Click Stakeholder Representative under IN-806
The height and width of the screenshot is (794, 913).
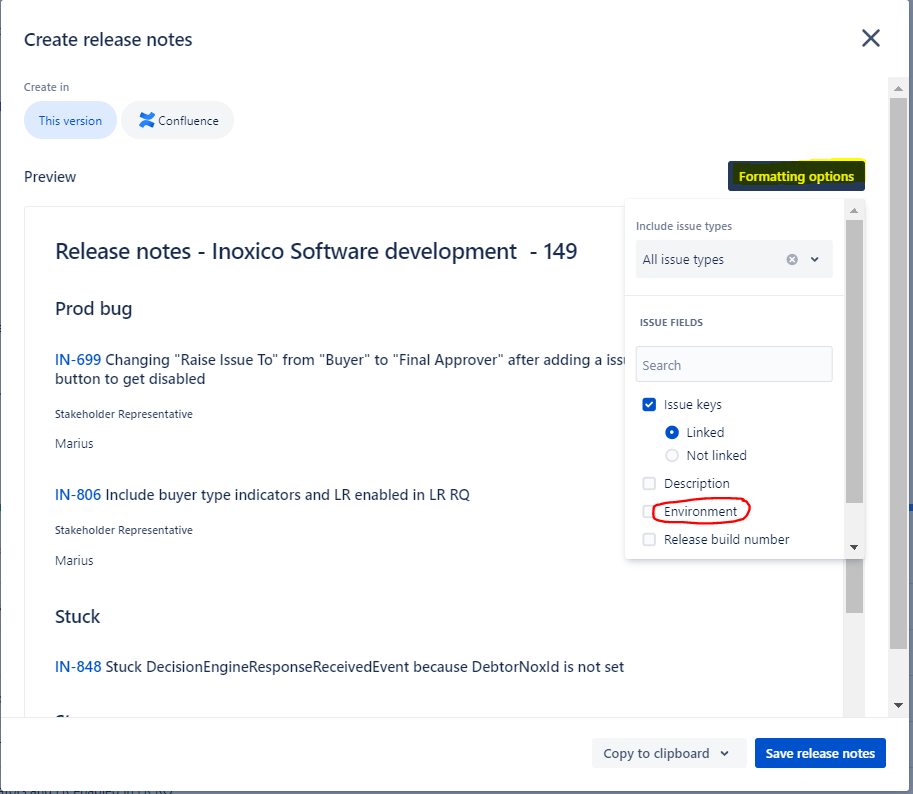124,530
